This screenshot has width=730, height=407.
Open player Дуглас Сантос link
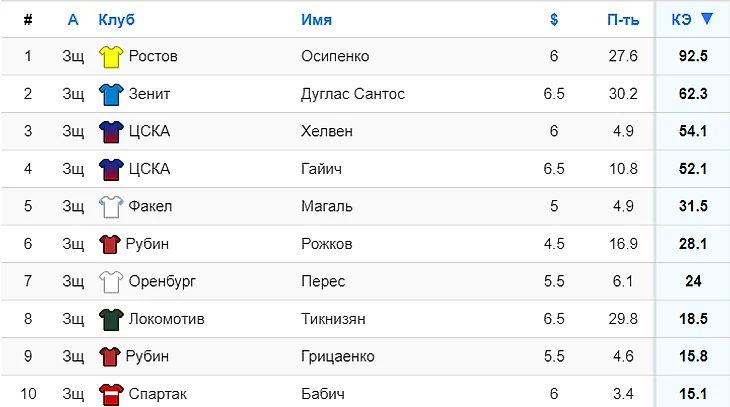pos(352,94)
